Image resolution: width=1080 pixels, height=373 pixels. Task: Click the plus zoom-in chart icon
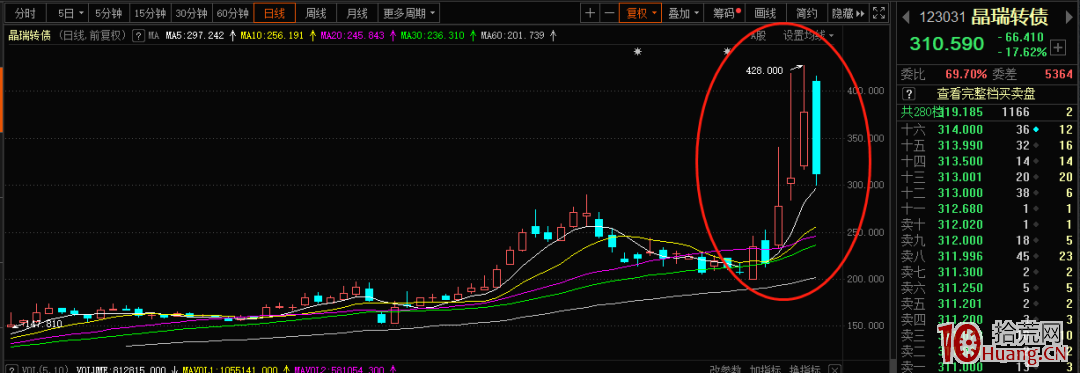click(x=590, y=12)
